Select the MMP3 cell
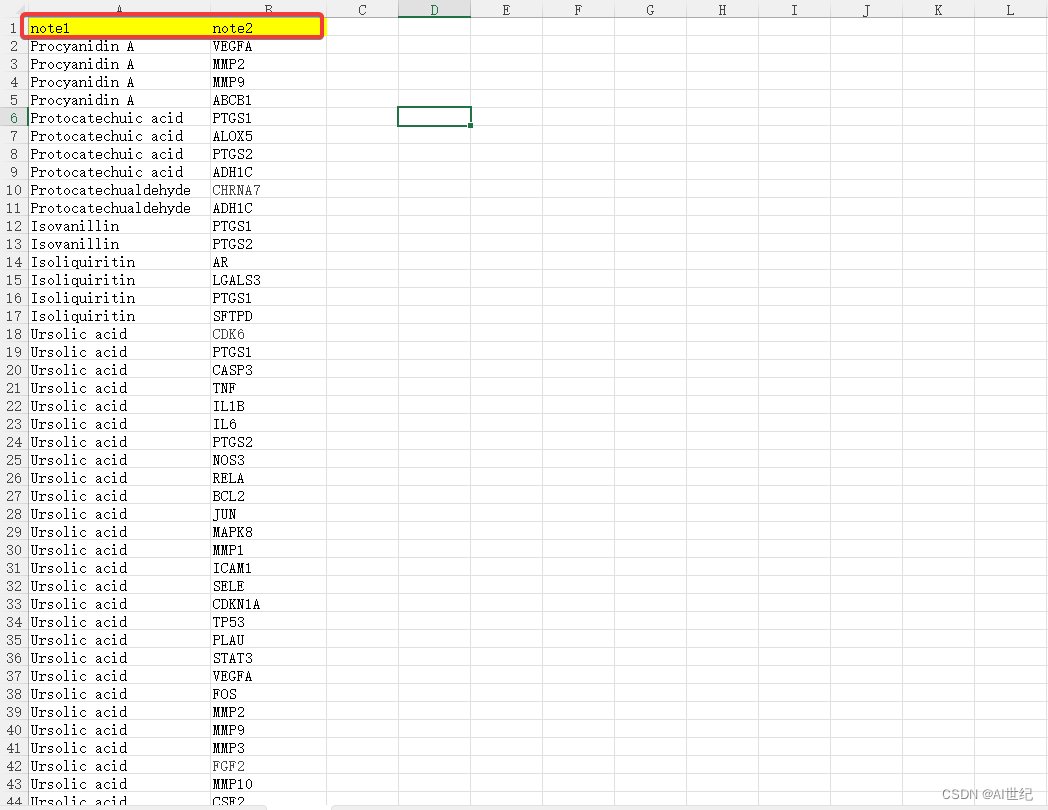This screenshot has height=810, width=1048. coord(268,749)
